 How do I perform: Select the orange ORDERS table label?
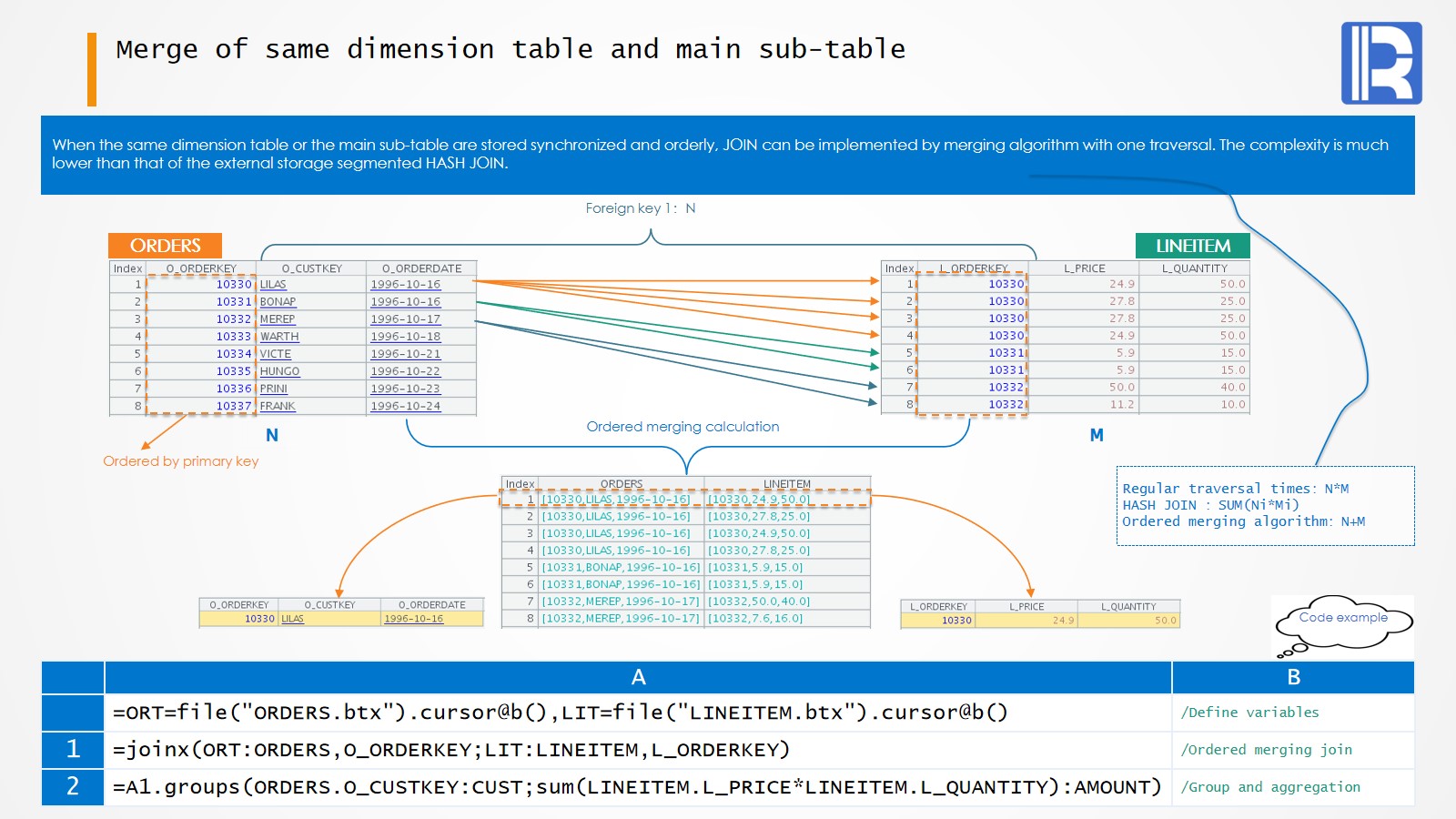click(165, 246)
